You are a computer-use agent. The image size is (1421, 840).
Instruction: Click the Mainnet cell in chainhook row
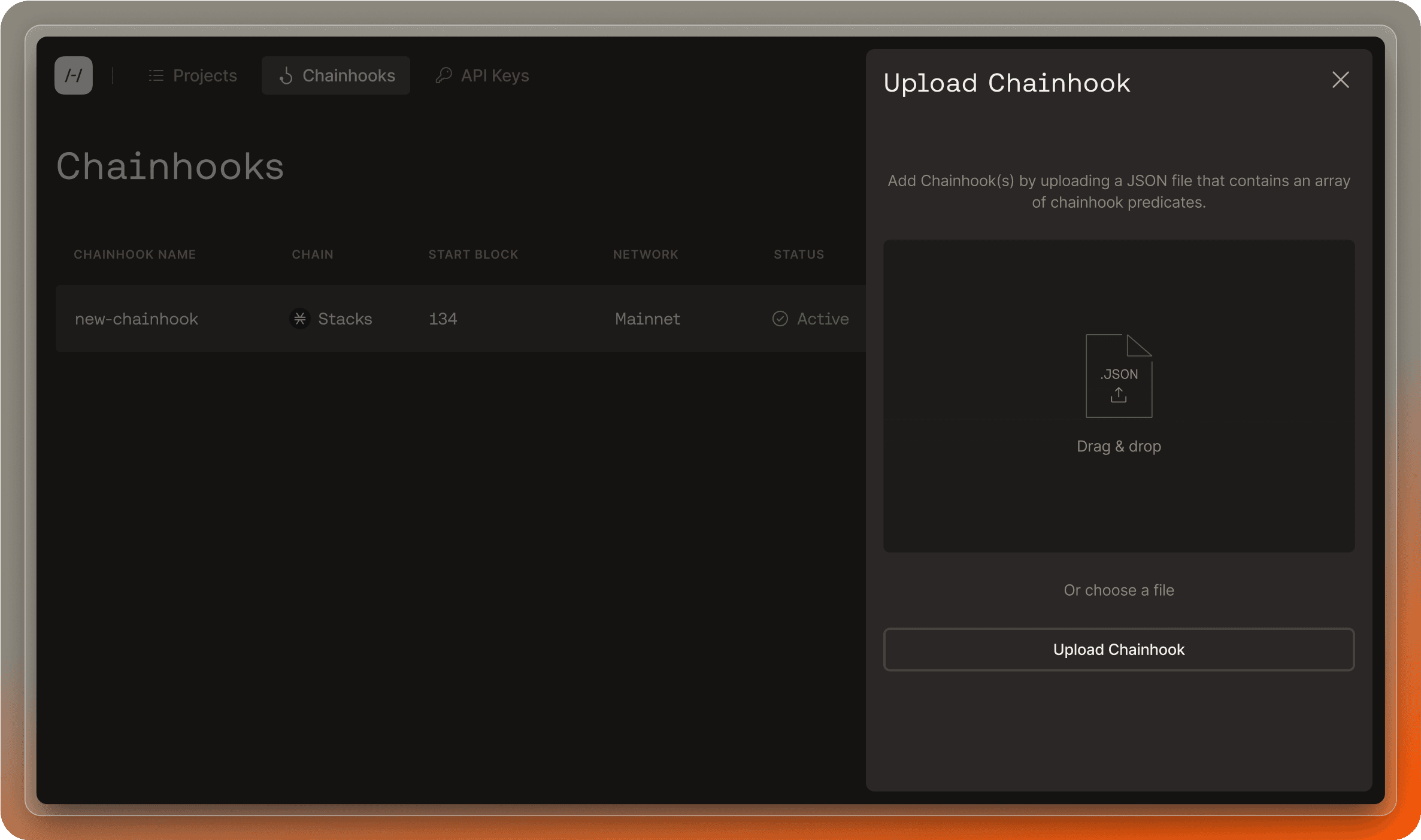coord(647,319)
